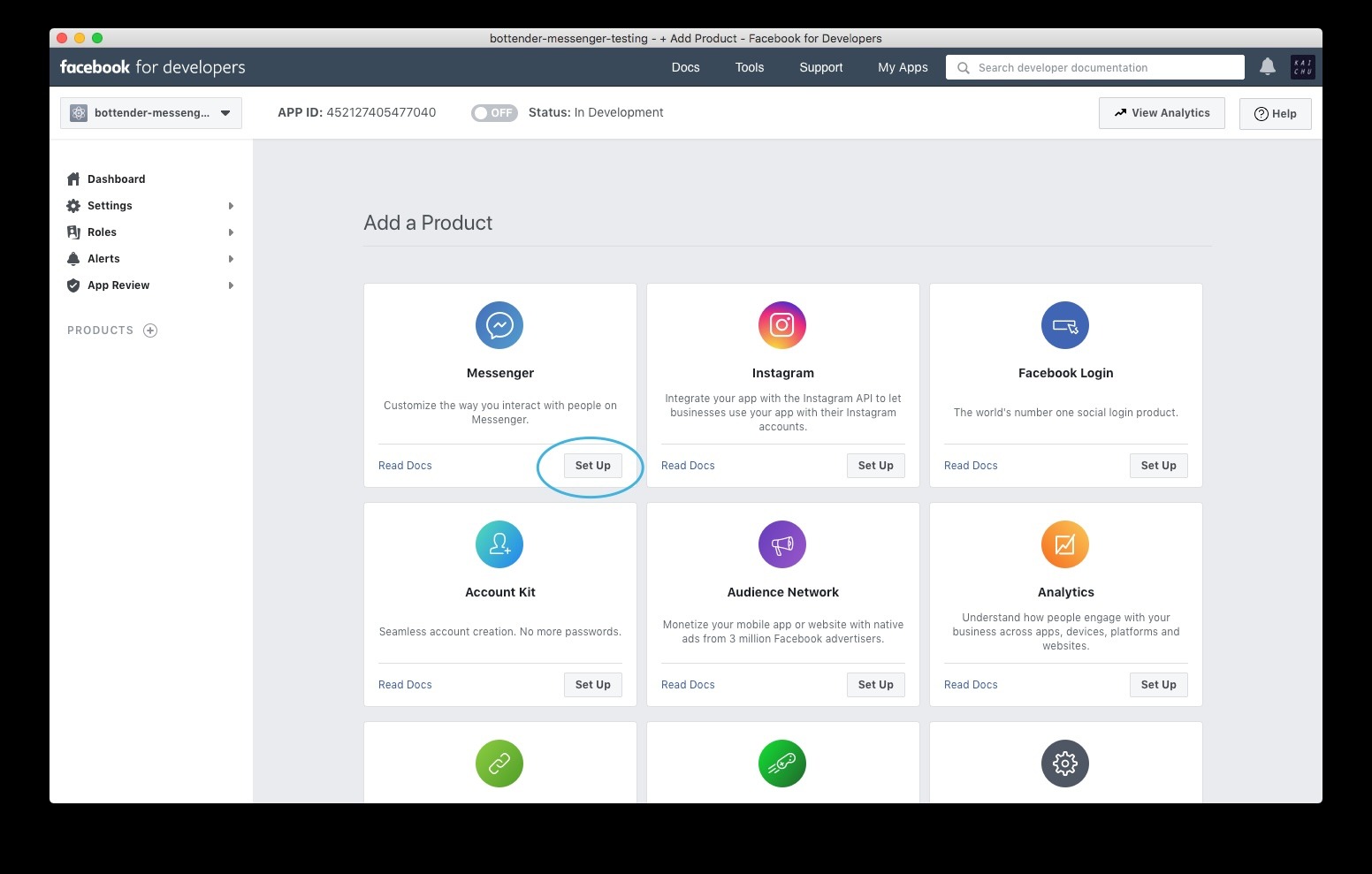The width and height of the screenshot is (1372, 874).
Task: Set up the Analytics product
Action: coord(1159,685)
